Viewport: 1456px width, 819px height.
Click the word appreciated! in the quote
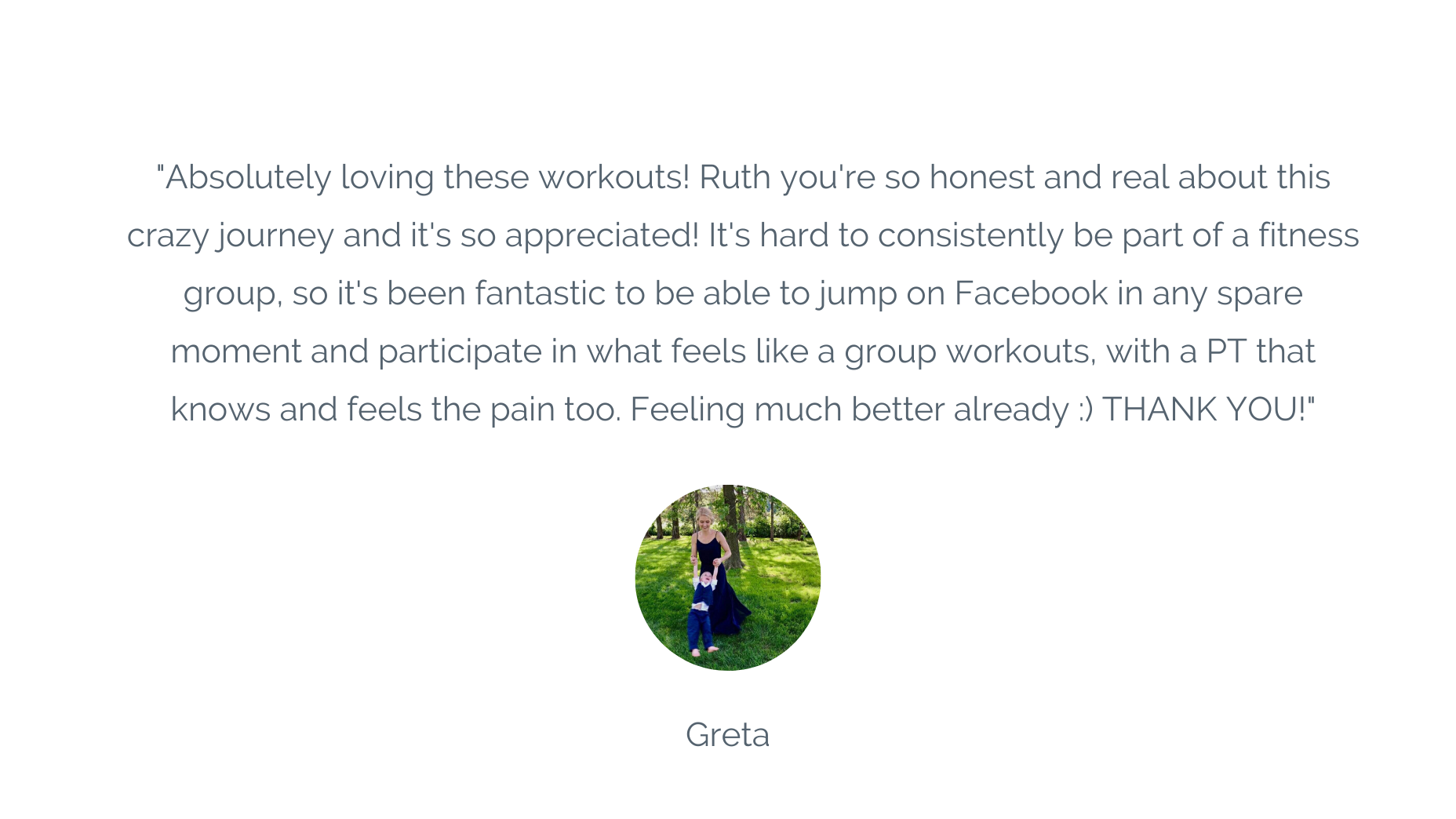point(602,235)
